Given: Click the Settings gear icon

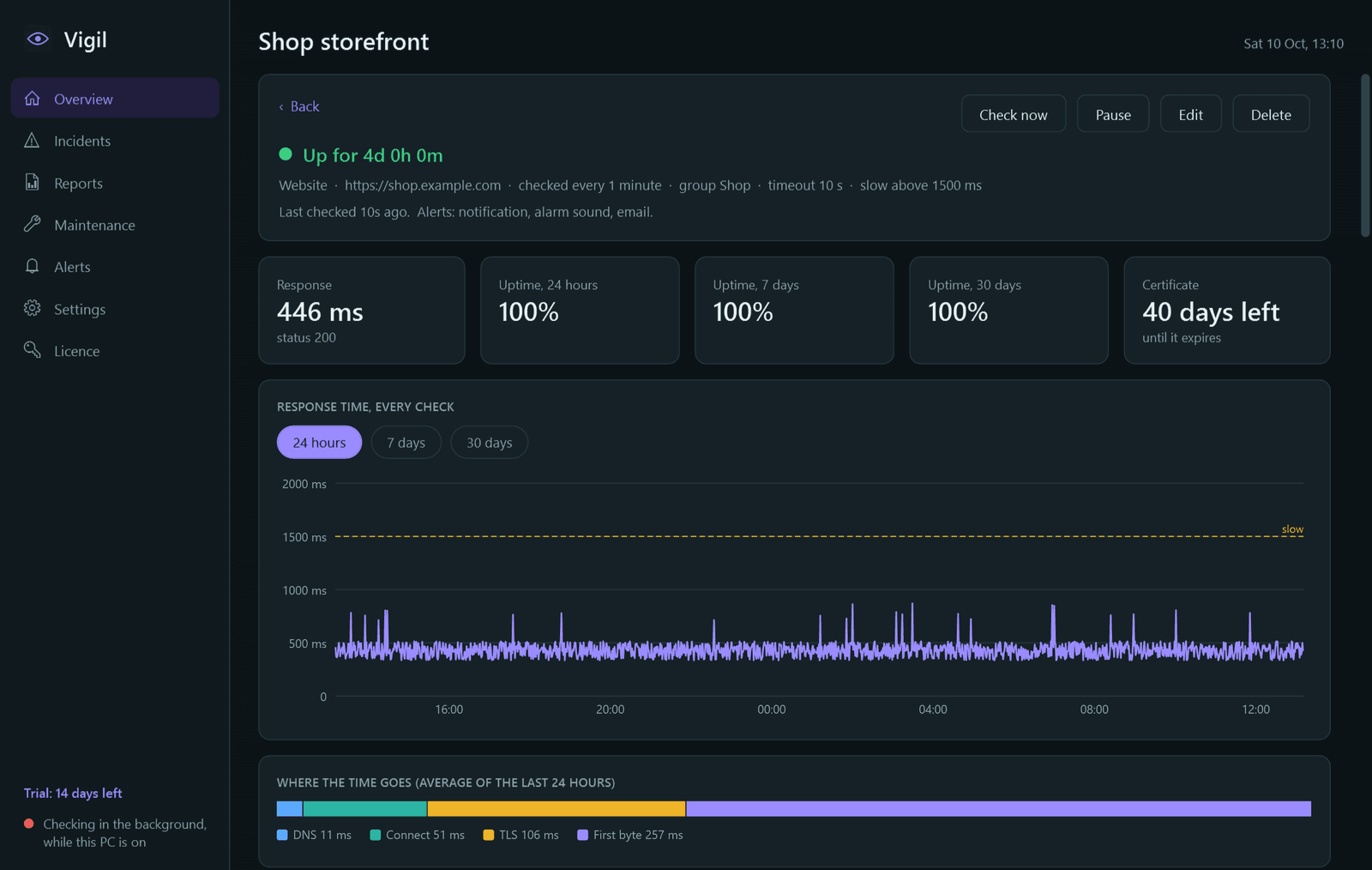Looking at the screenshot, I should [33, 308].
